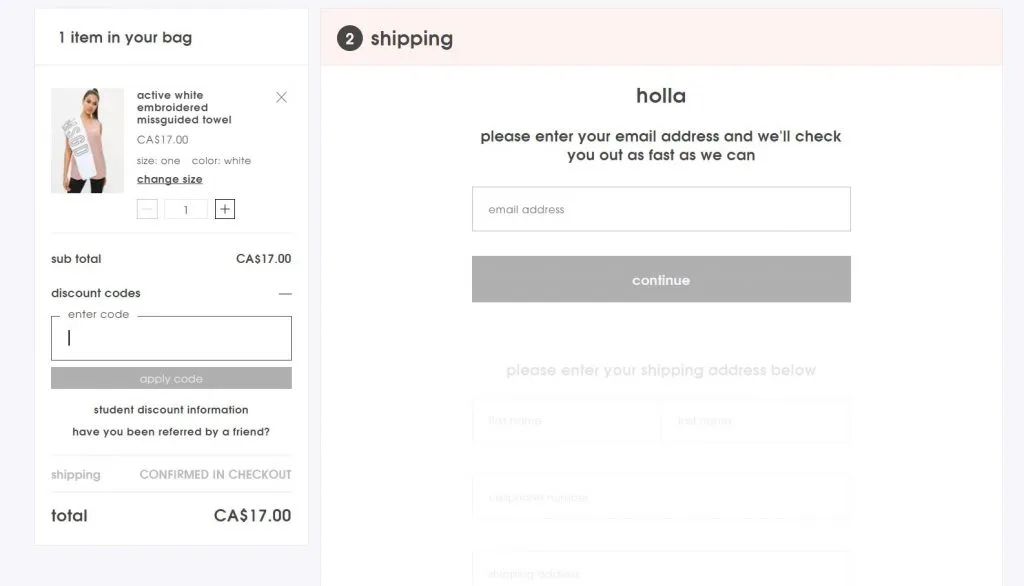The height and width of the screenshot is (586, 1024).
Task: Click the 1 item in your bag header
Action: 125,38
